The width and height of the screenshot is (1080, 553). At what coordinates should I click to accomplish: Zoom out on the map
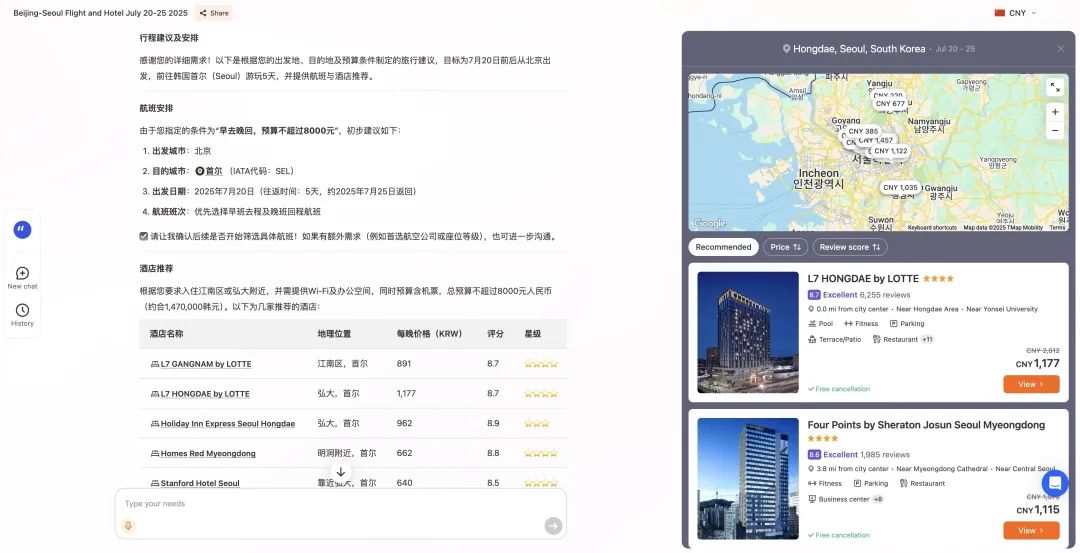tap(1055, 130)
